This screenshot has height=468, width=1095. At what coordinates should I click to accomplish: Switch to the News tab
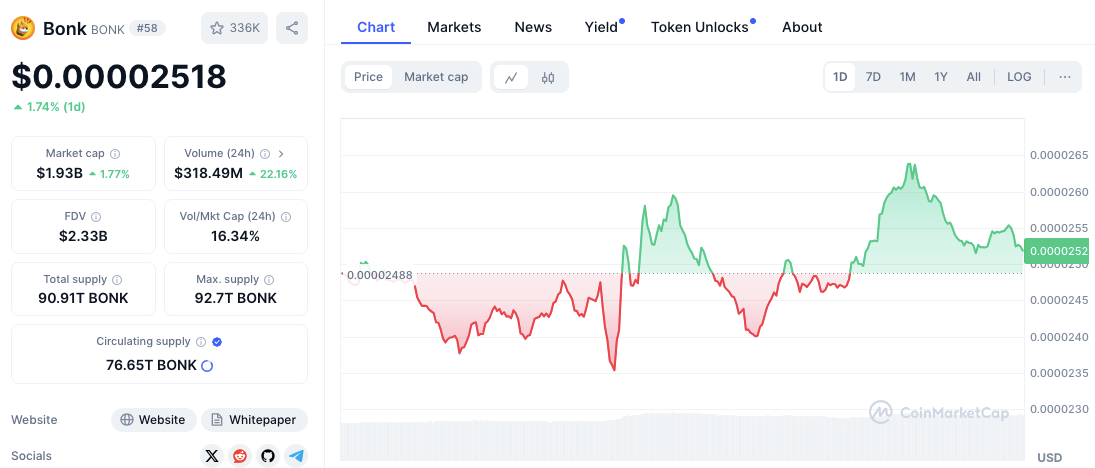tap(533, 27)
